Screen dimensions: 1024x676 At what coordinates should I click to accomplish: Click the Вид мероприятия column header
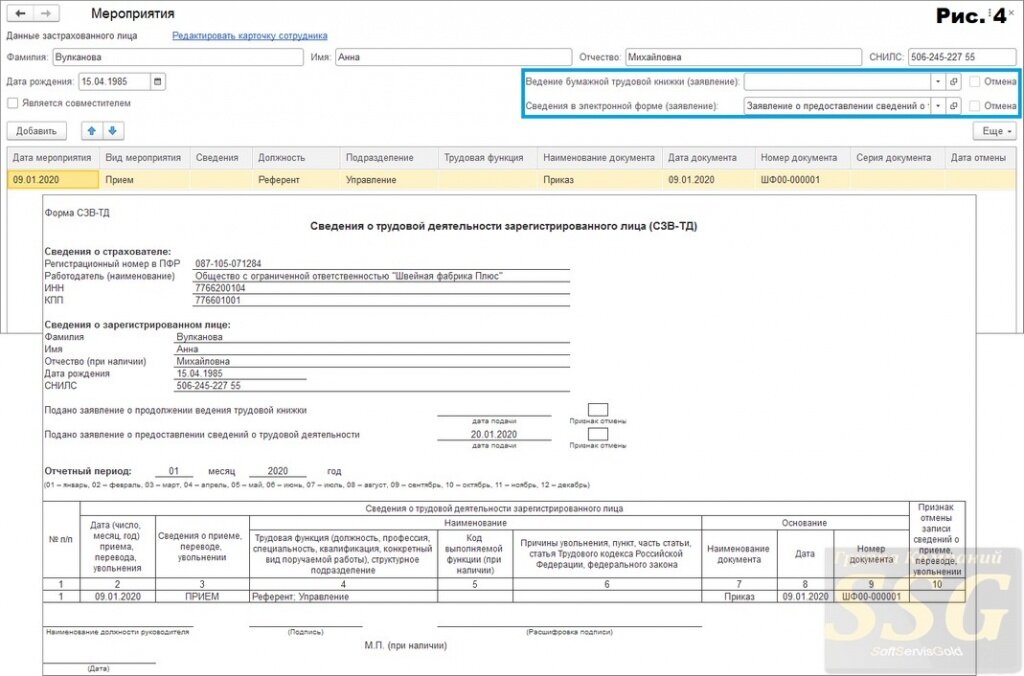pyautogui.click(x=144, y=157)
